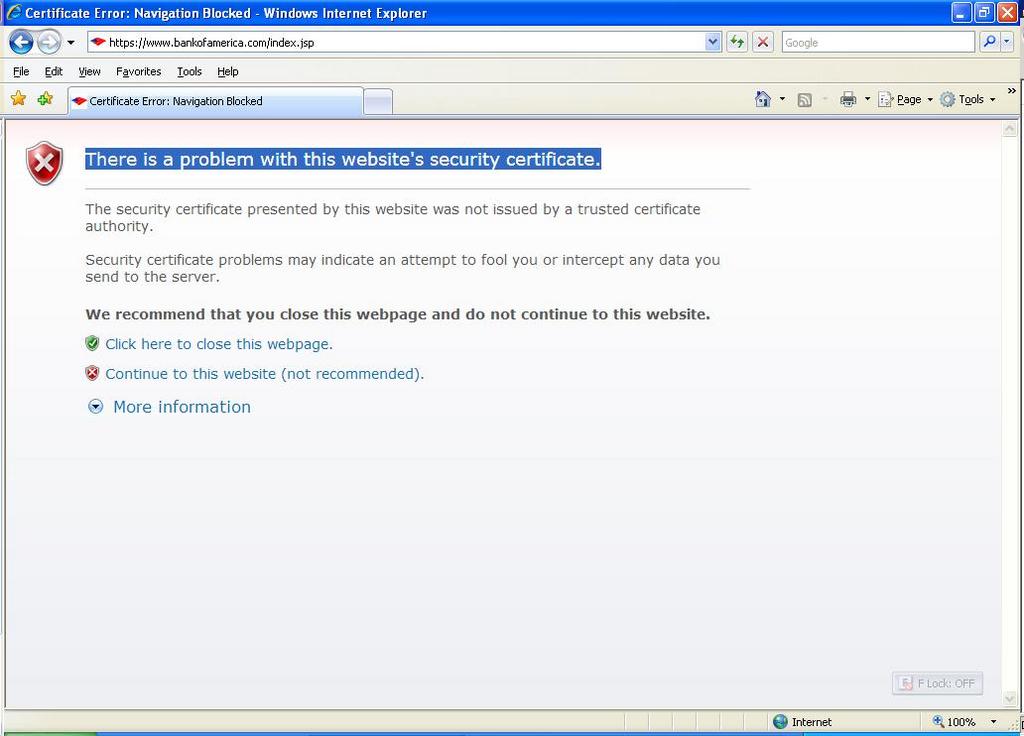This screenshot has height=736, width=1024.
Task: Run search with the magnifying glass icon
Action: [x=989, y=42]
